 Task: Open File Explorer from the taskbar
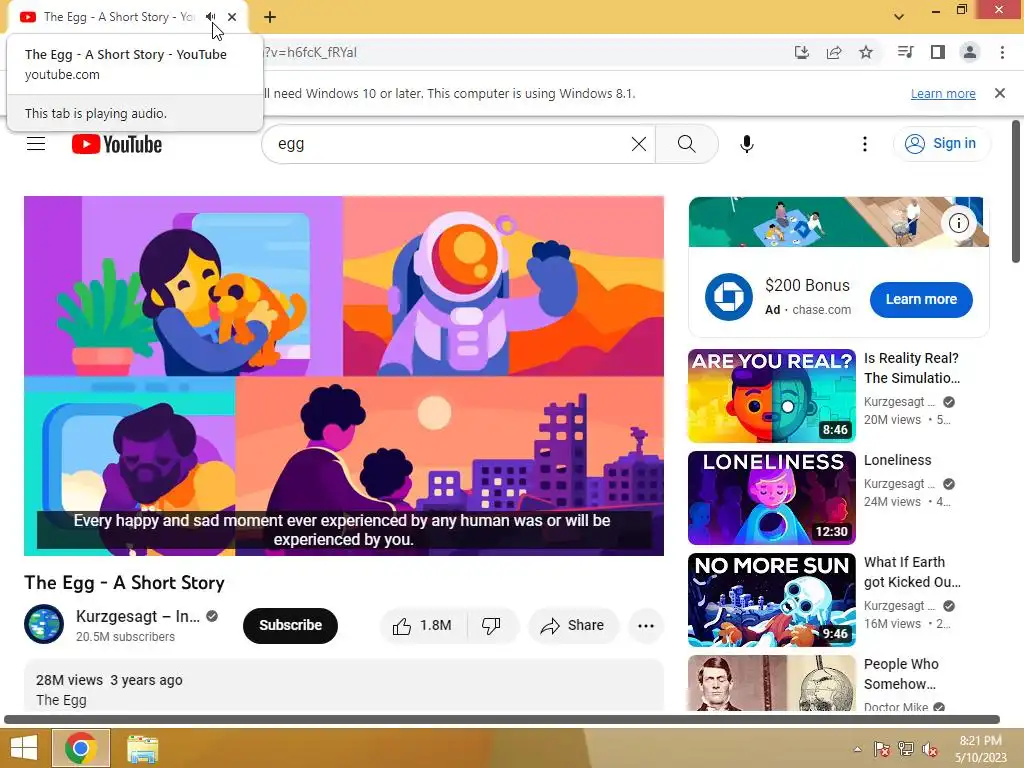[x=142, y=748]
